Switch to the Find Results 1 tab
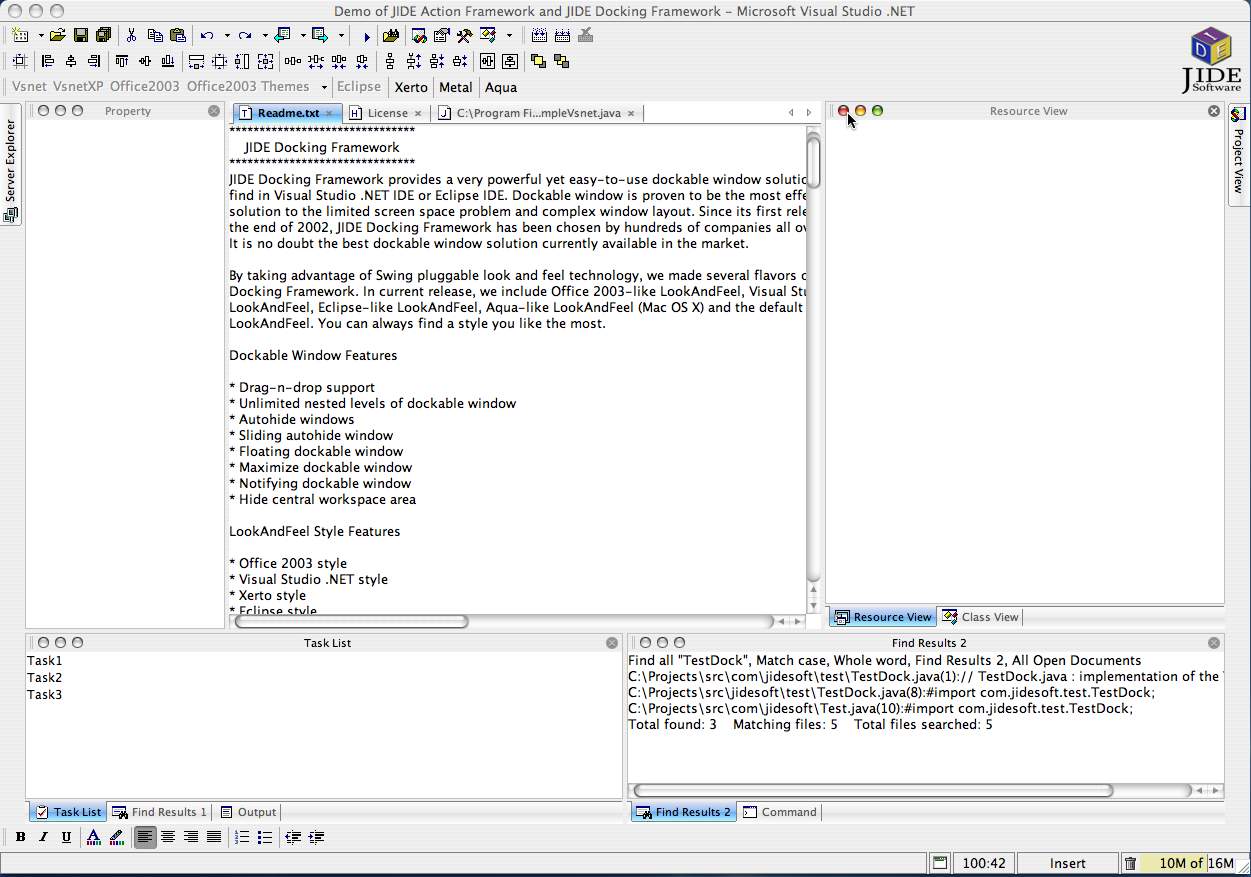 [x=160, y=812]
